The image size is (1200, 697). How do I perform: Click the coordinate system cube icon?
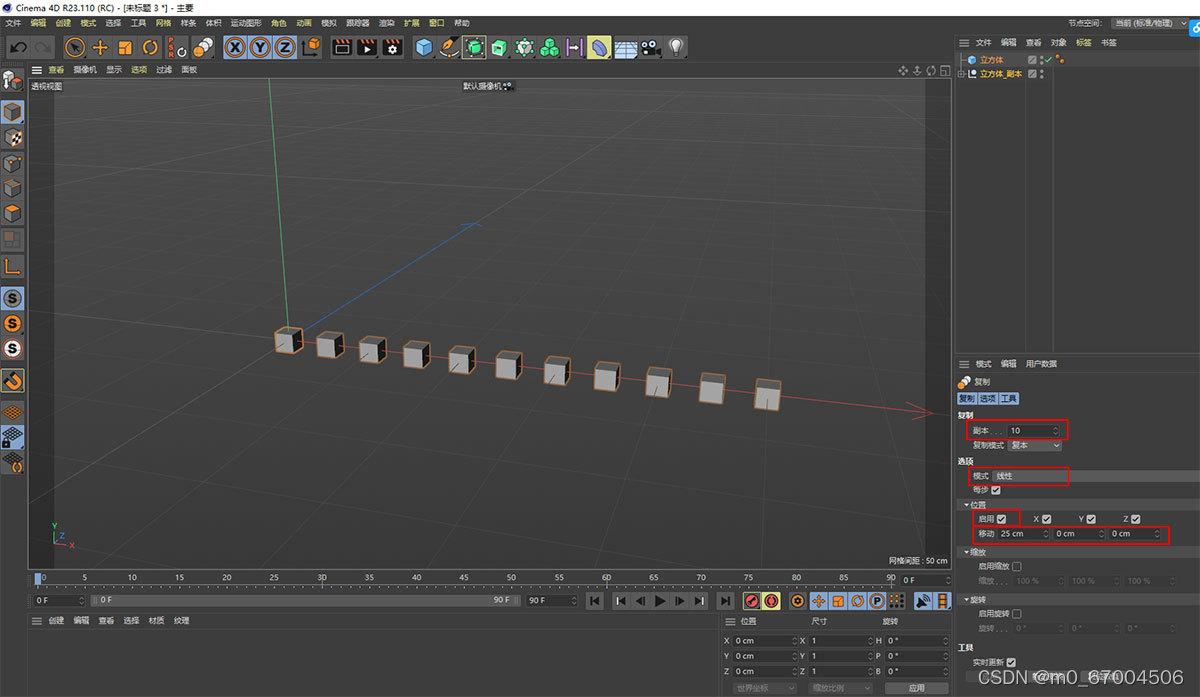point(311,47)
